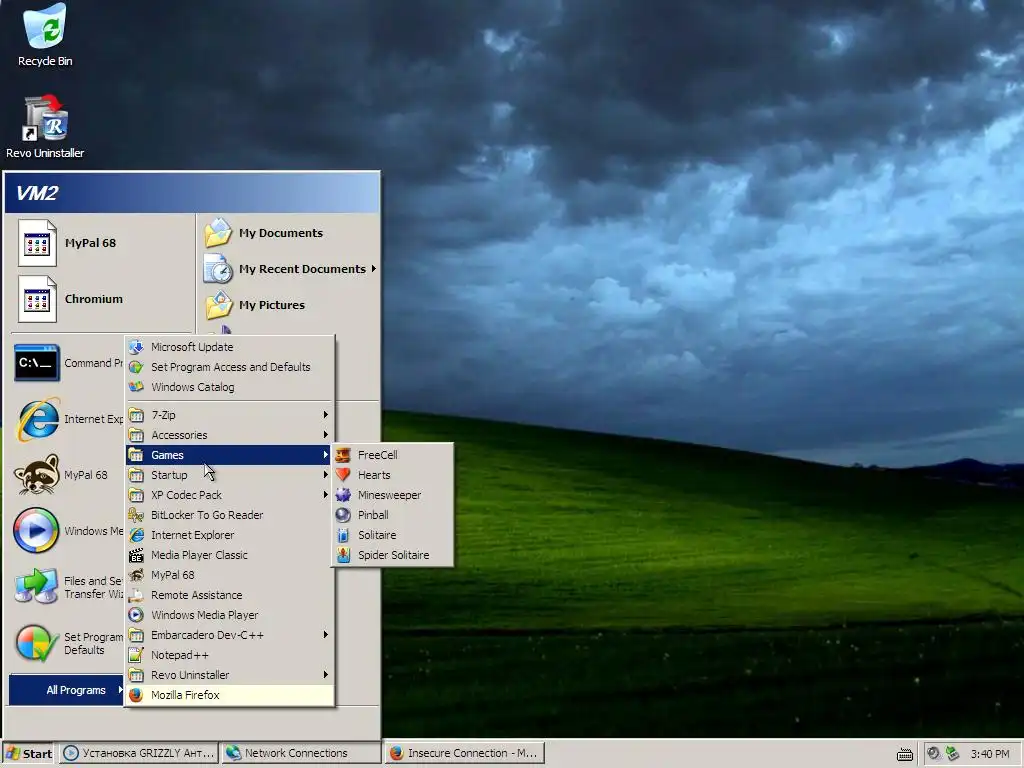This screenshot has width=1024, height=768.
Task: Expand the Startup submenu
Action: coord(230,475)
